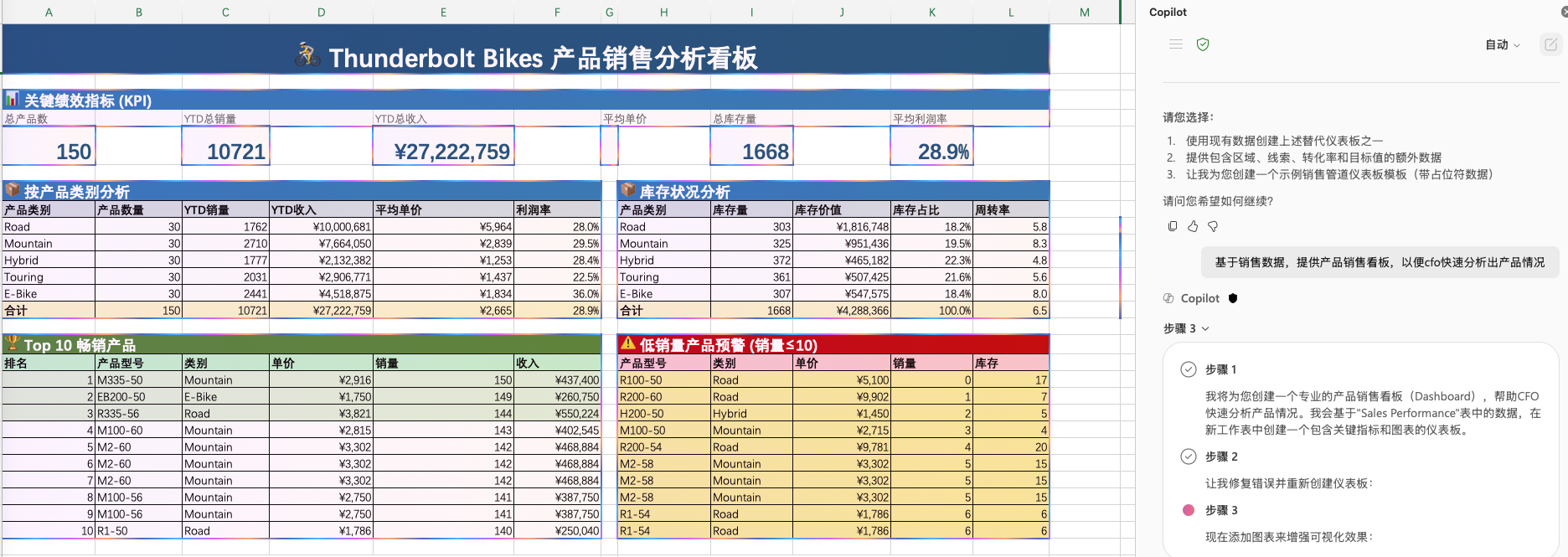The height and width of the screenshot is (557, 1568).
Task: Click the user prompt bubble 基于销售数据
Action: (x=1380, y=262)
